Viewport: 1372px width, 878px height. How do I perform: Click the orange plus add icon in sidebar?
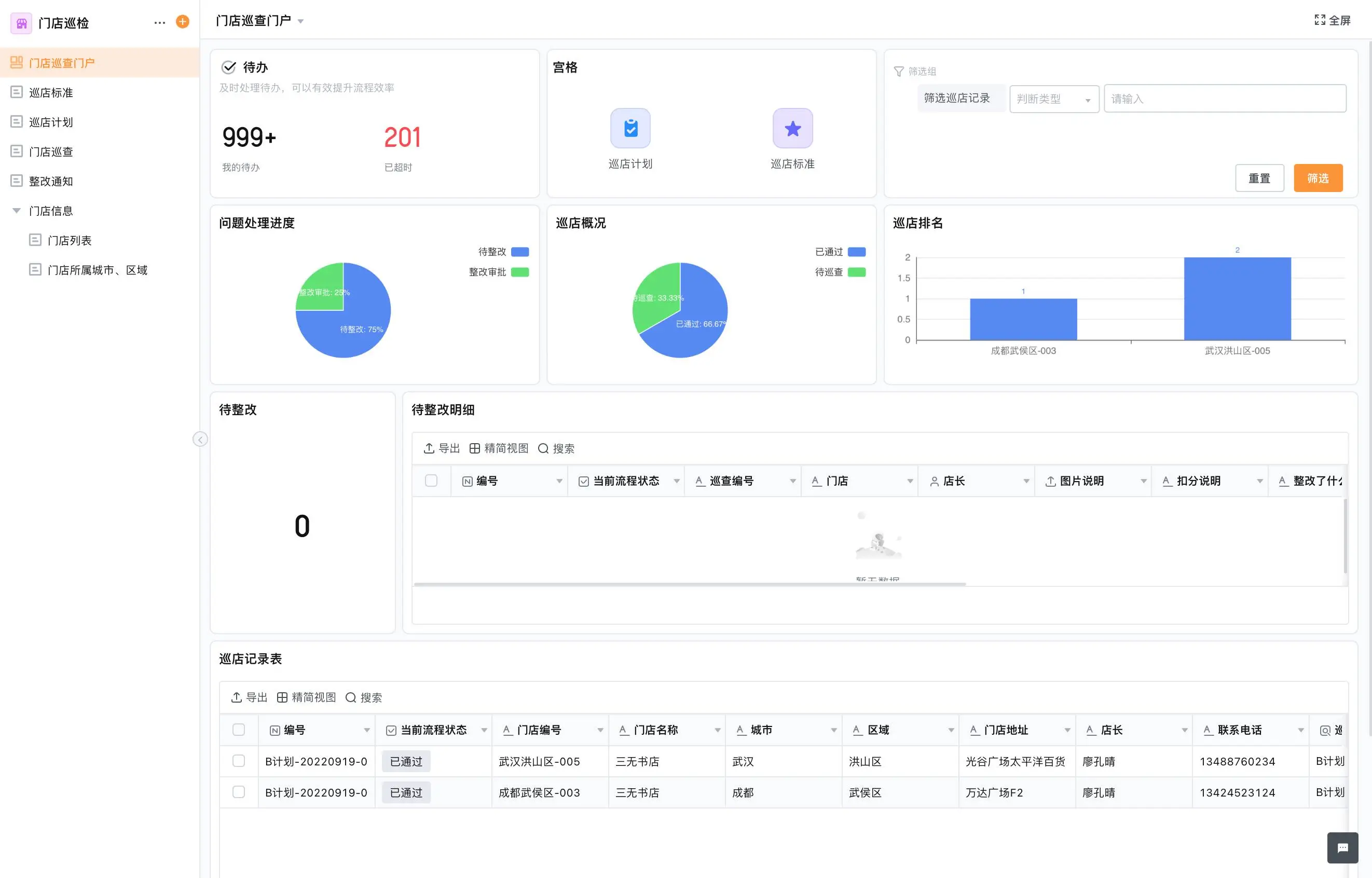tap(183, 22)
